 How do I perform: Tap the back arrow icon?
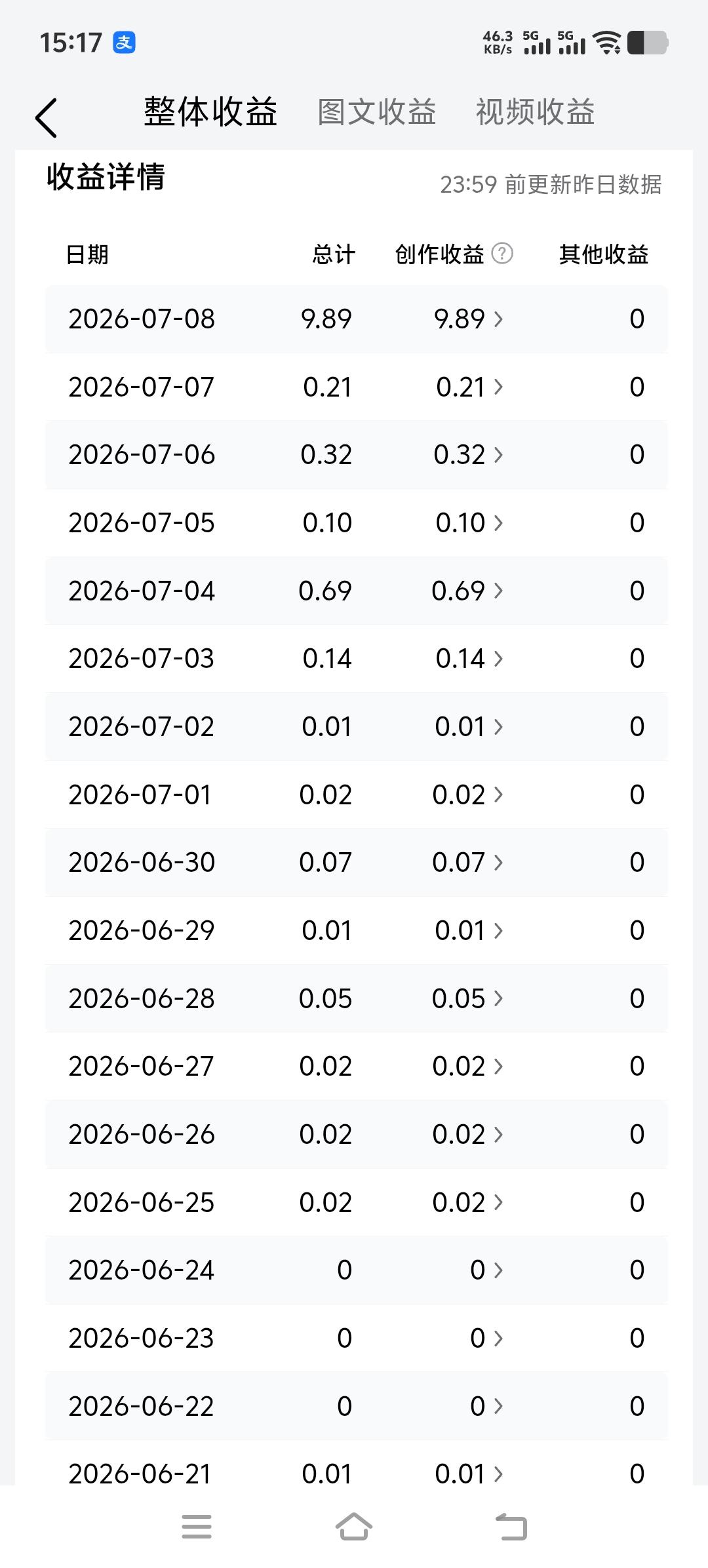46,118
